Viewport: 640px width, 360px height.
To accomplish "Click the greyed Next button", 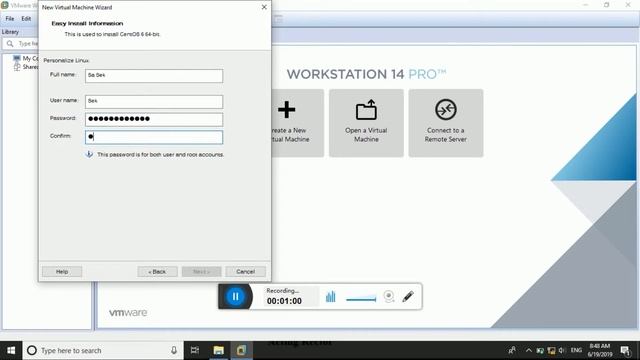I will pos(201,271).
